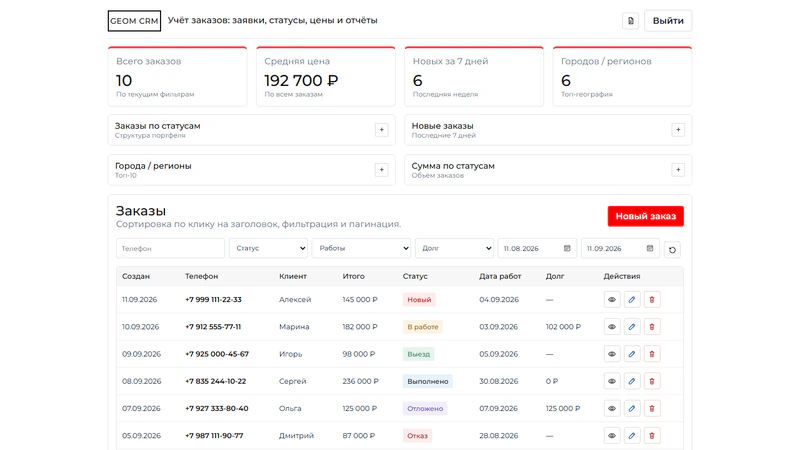800x450 pixels.
Task: Sort table by Статус column header
Action: 415,276
